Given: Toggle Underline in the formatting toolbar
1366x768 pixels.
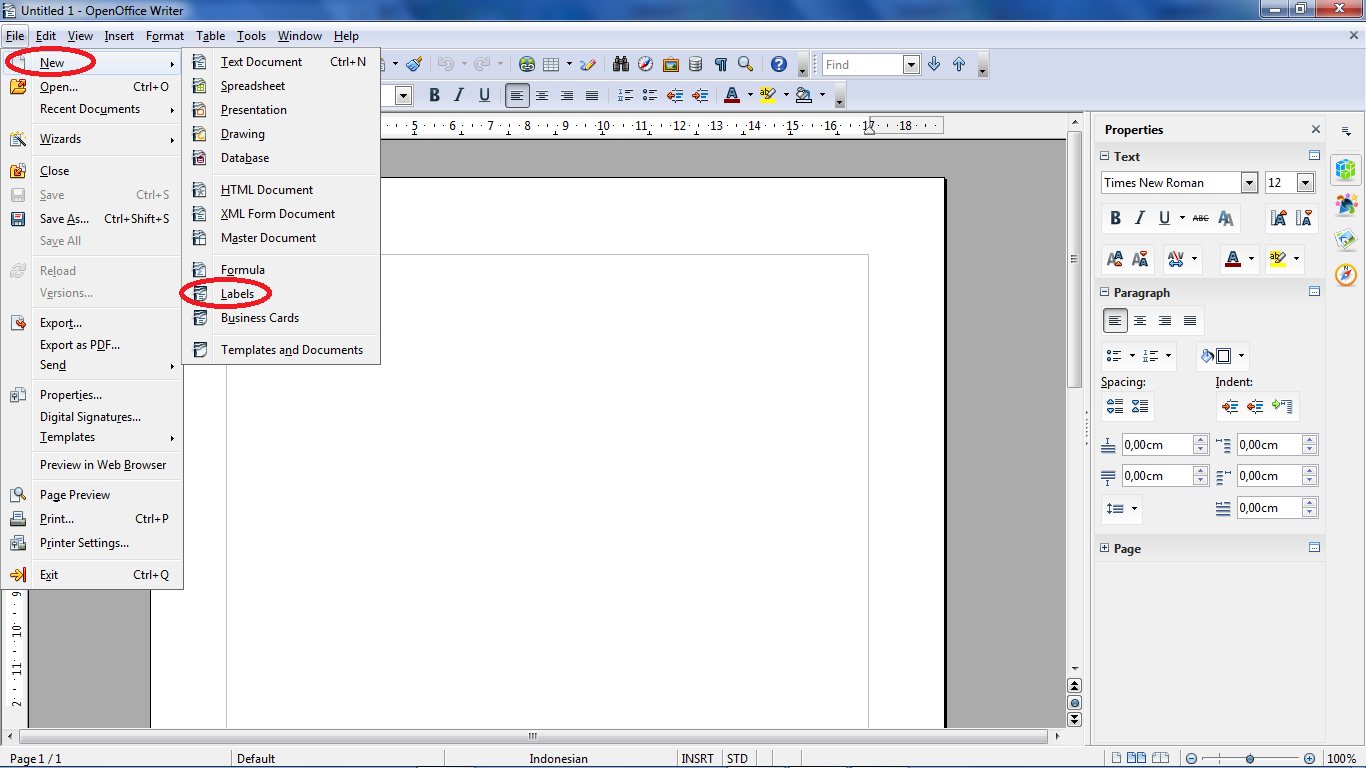Looking at the screenshot, I should [484, 96].
